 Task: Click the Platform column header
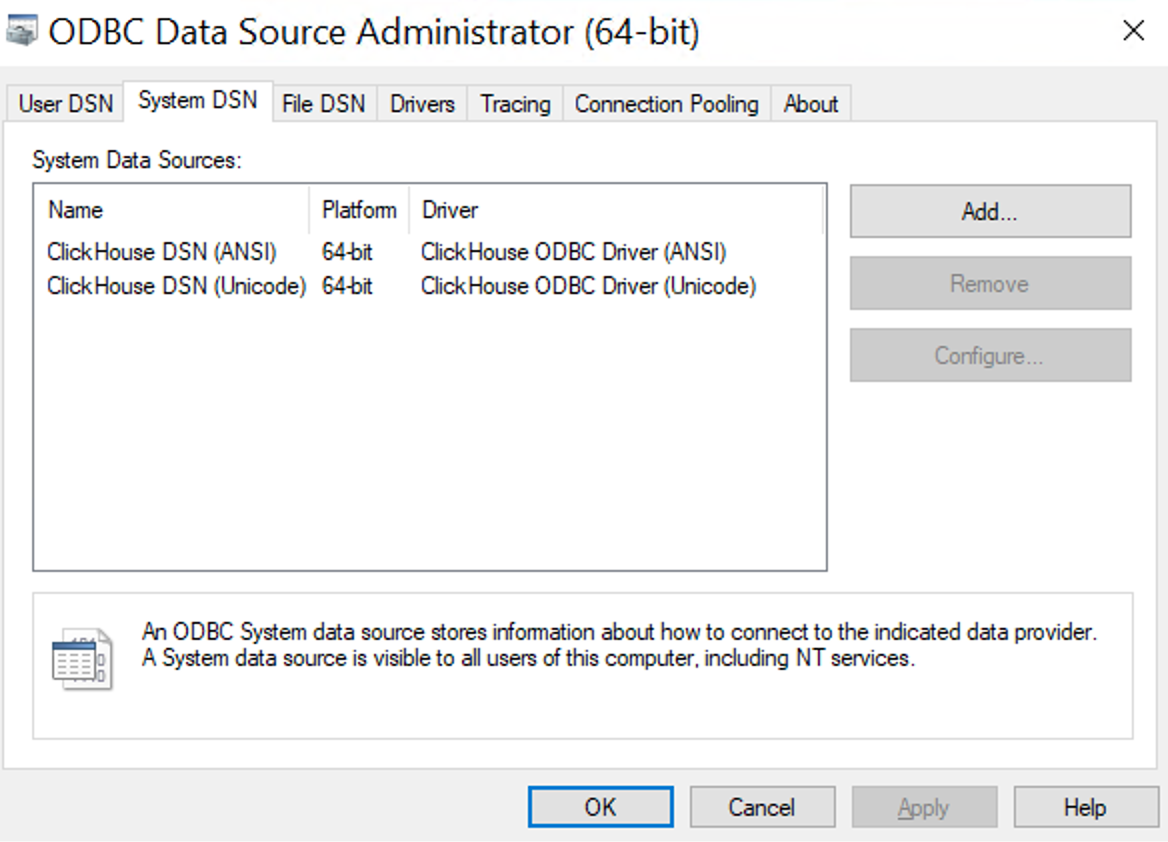[x=358, y=210]
